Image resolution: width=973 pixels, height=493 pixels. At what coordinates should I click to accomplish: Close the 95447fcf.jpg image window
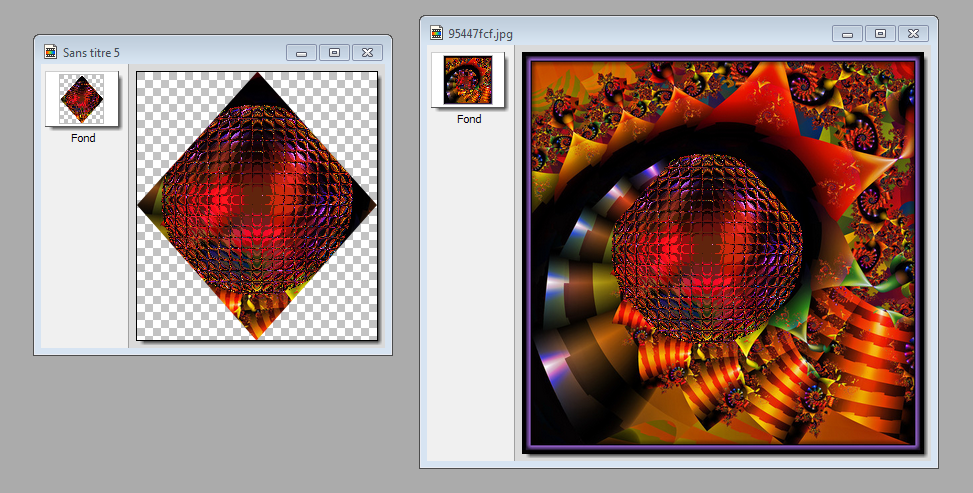pyautogui.click(x=913, y=33)
